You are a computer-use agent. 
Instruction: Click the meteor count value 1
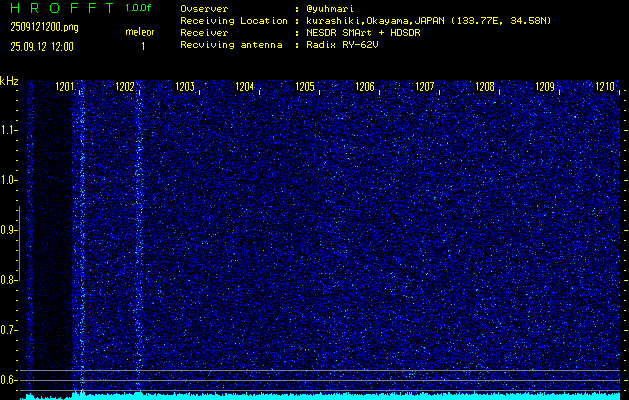143,46
